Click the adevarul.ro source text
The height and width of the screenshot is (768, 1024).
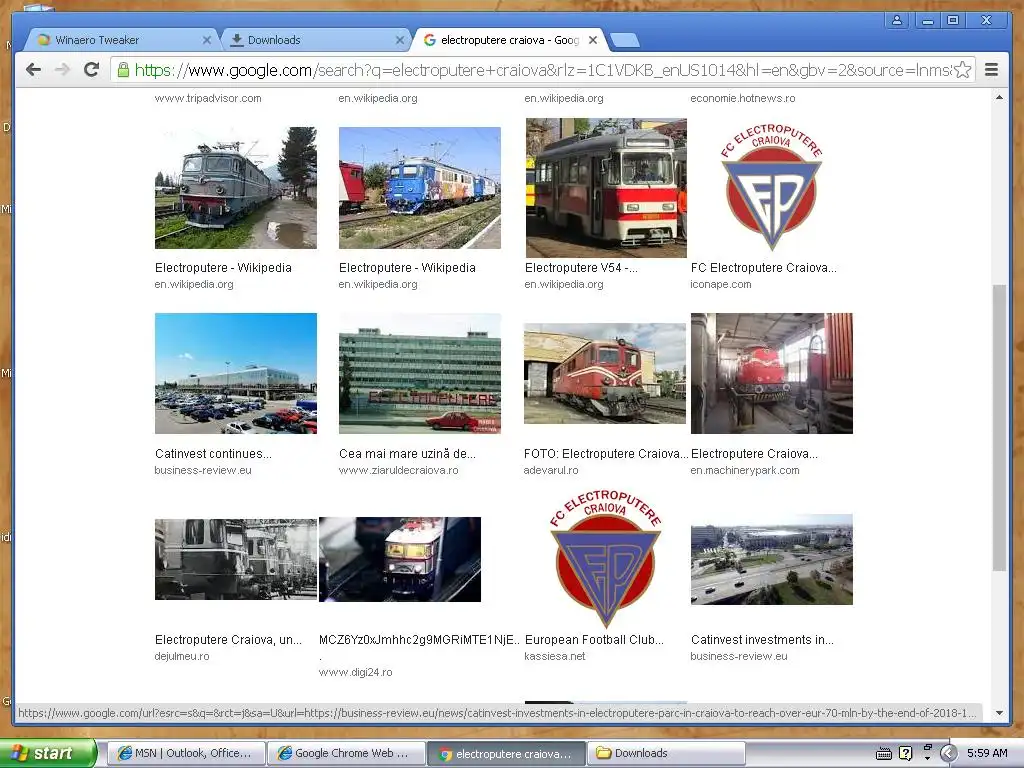pos(551,470)
